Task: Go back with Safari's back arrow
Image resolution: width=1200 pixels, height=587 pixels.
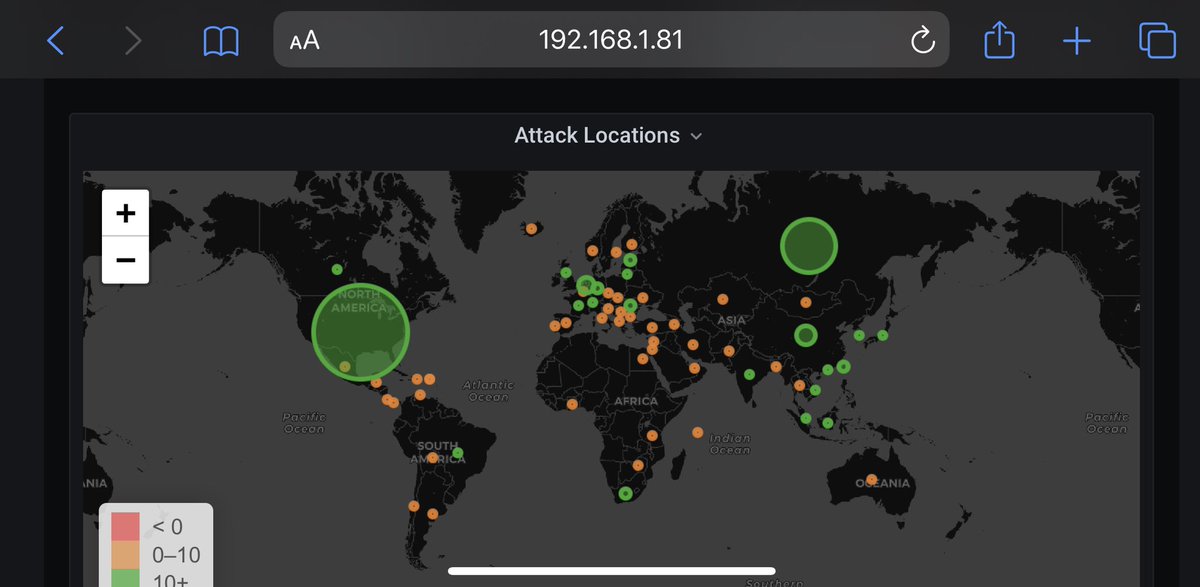Action: 55,41
